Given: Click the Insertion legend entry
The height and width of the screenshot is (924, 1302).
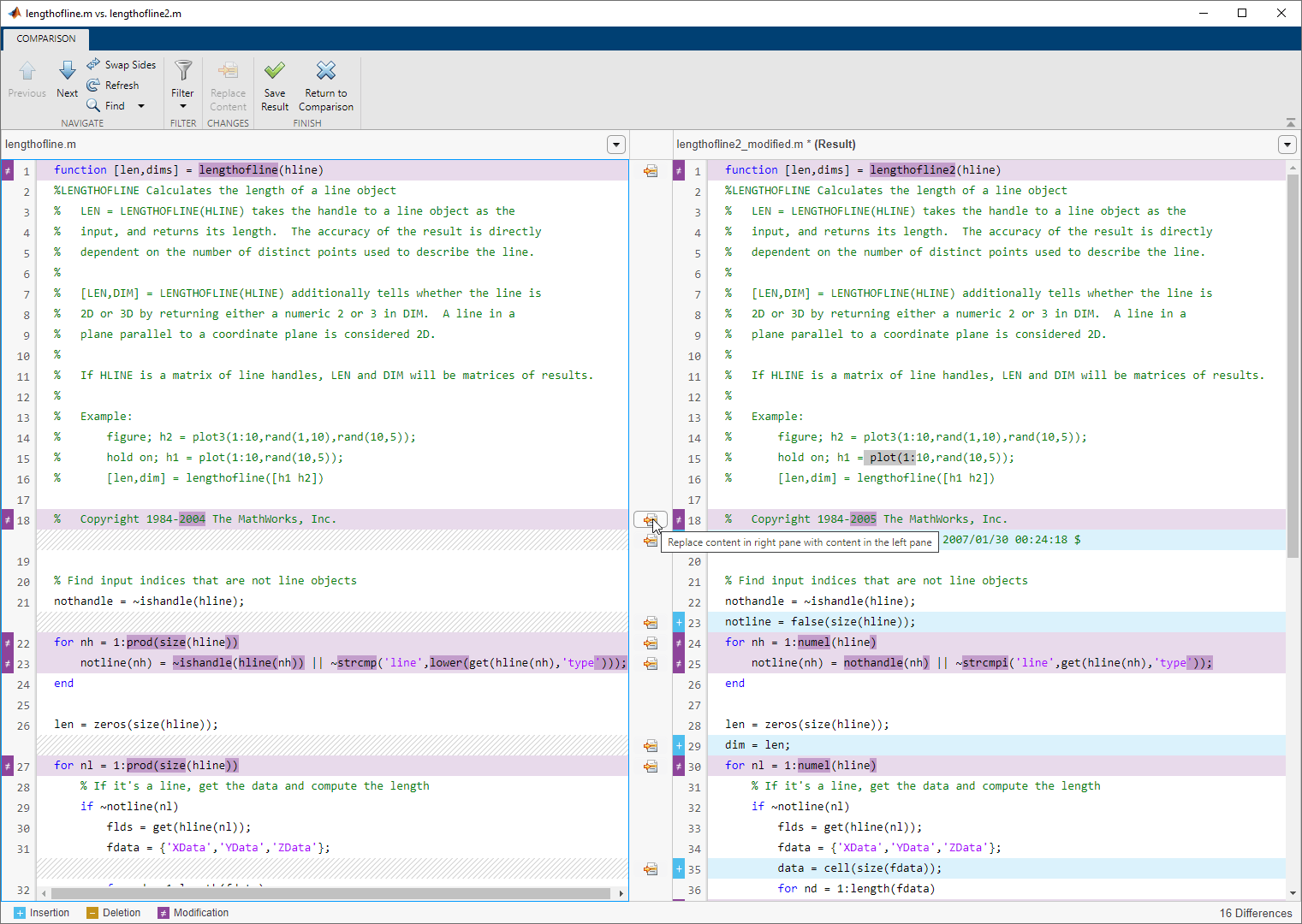Looking at the screenshot, I should (x=42, y=913).
